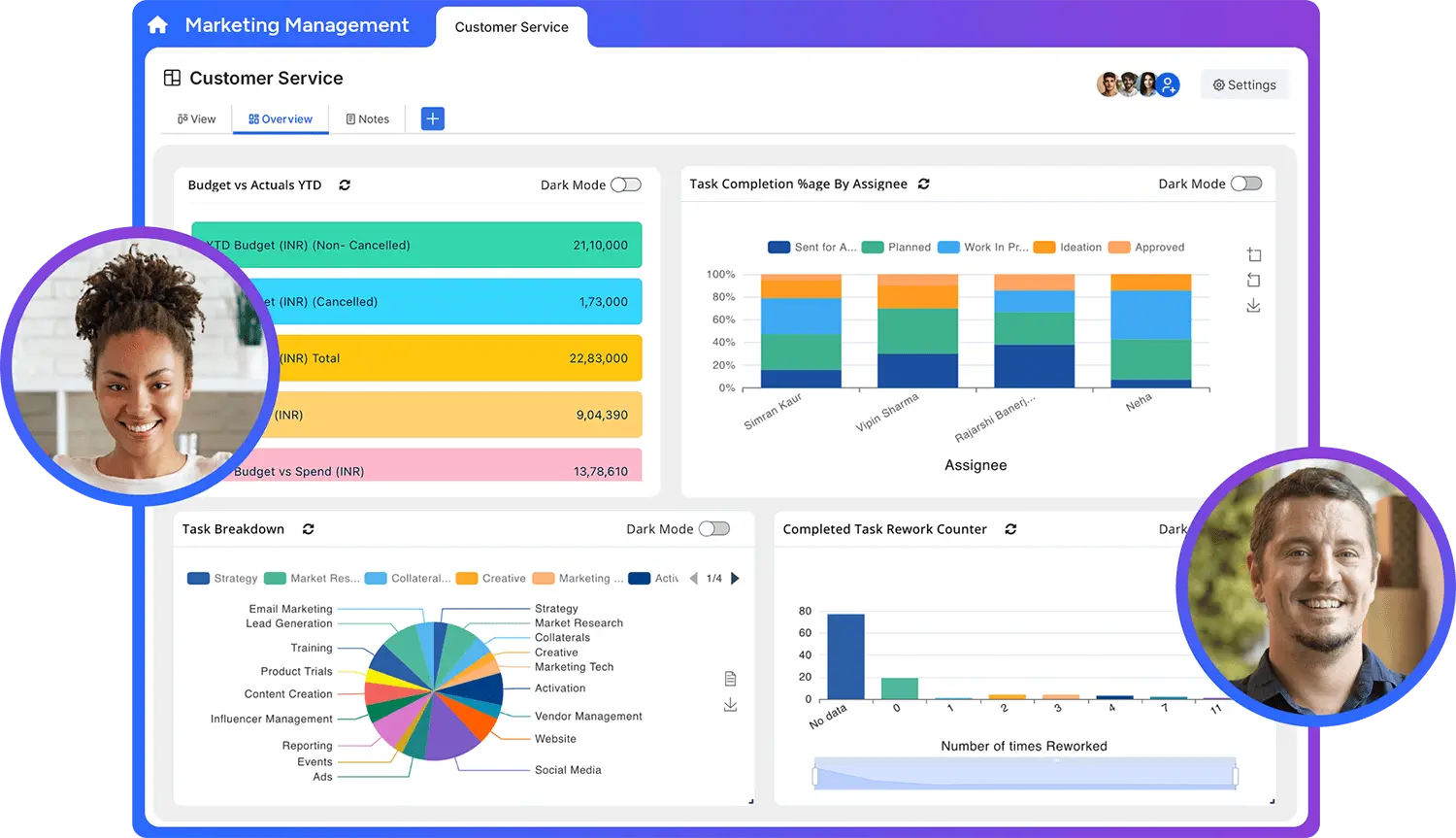Go to next page of pie legend

coord(735,579)
